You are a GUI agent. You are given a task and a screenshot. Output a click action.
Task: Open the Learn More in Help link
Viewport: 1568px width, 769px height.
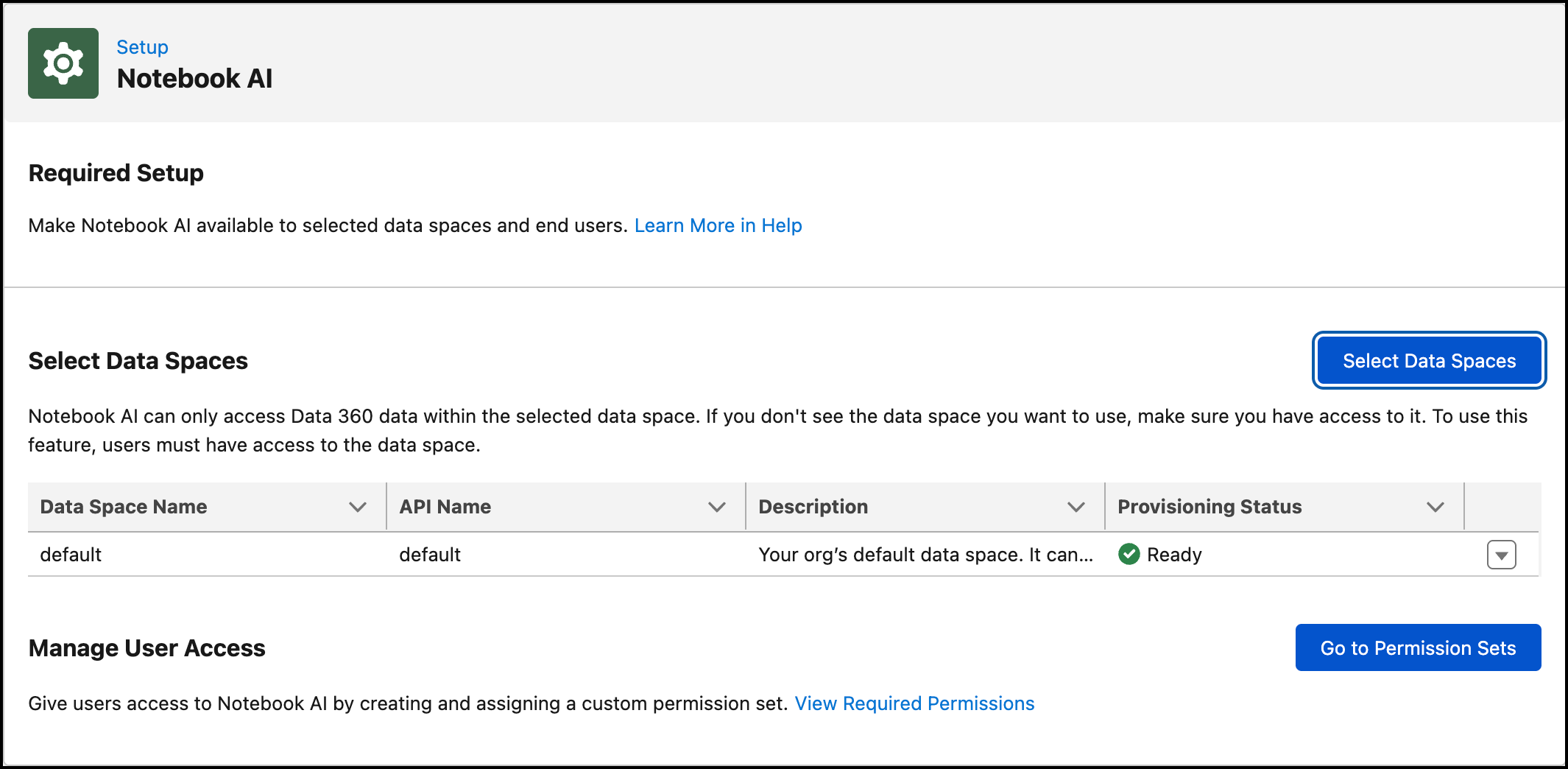(x=718, y=225)
